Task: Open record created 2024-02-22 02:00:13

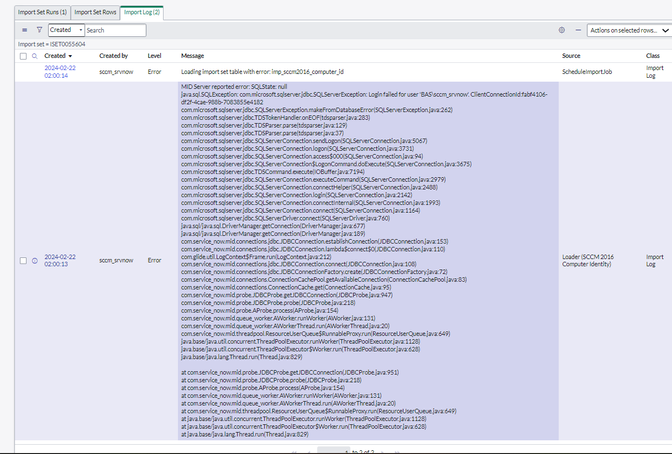Action: point(60,260)
